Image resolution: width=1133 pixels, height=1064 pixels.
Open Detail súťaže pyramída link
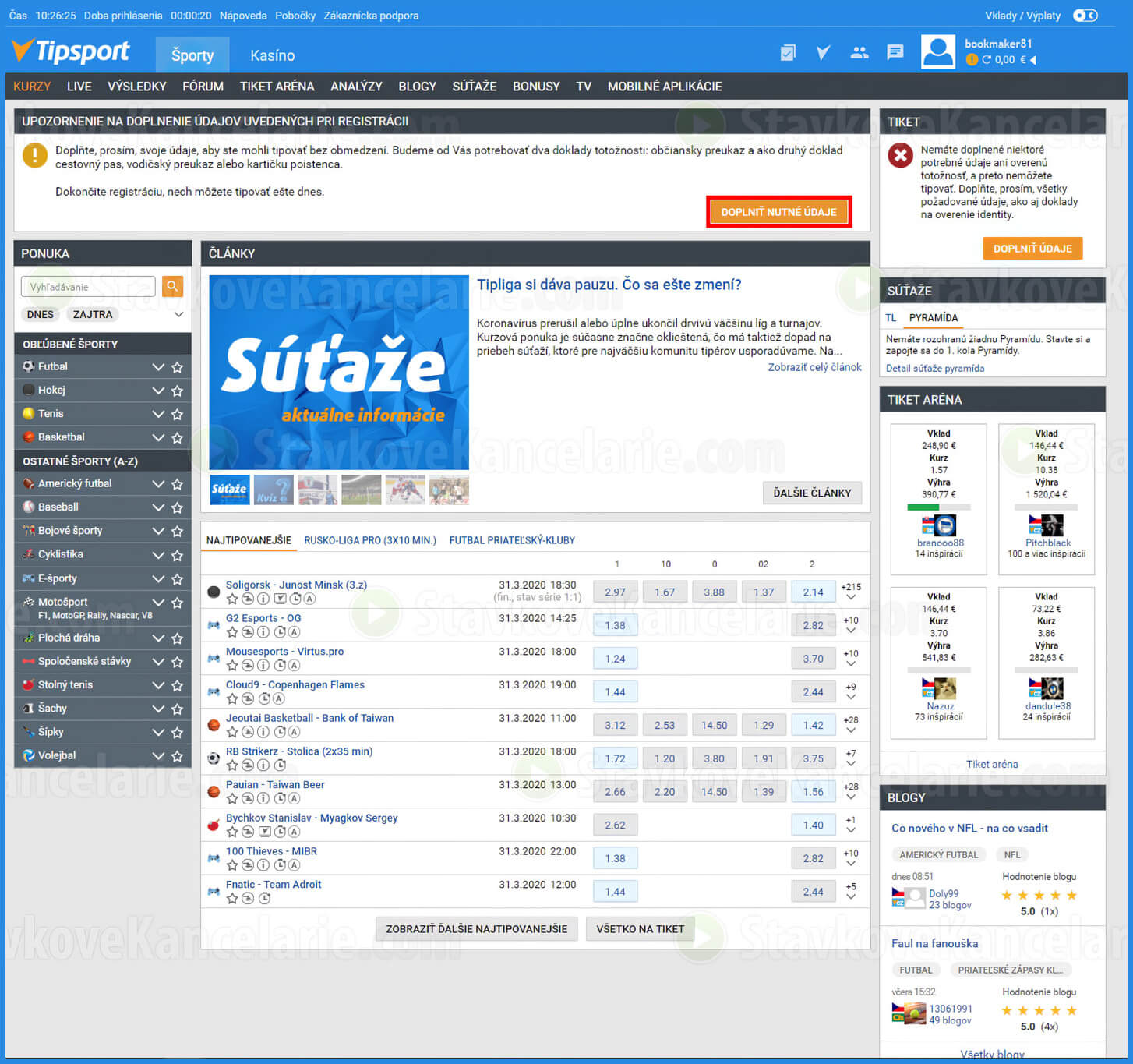coord(935,369)
